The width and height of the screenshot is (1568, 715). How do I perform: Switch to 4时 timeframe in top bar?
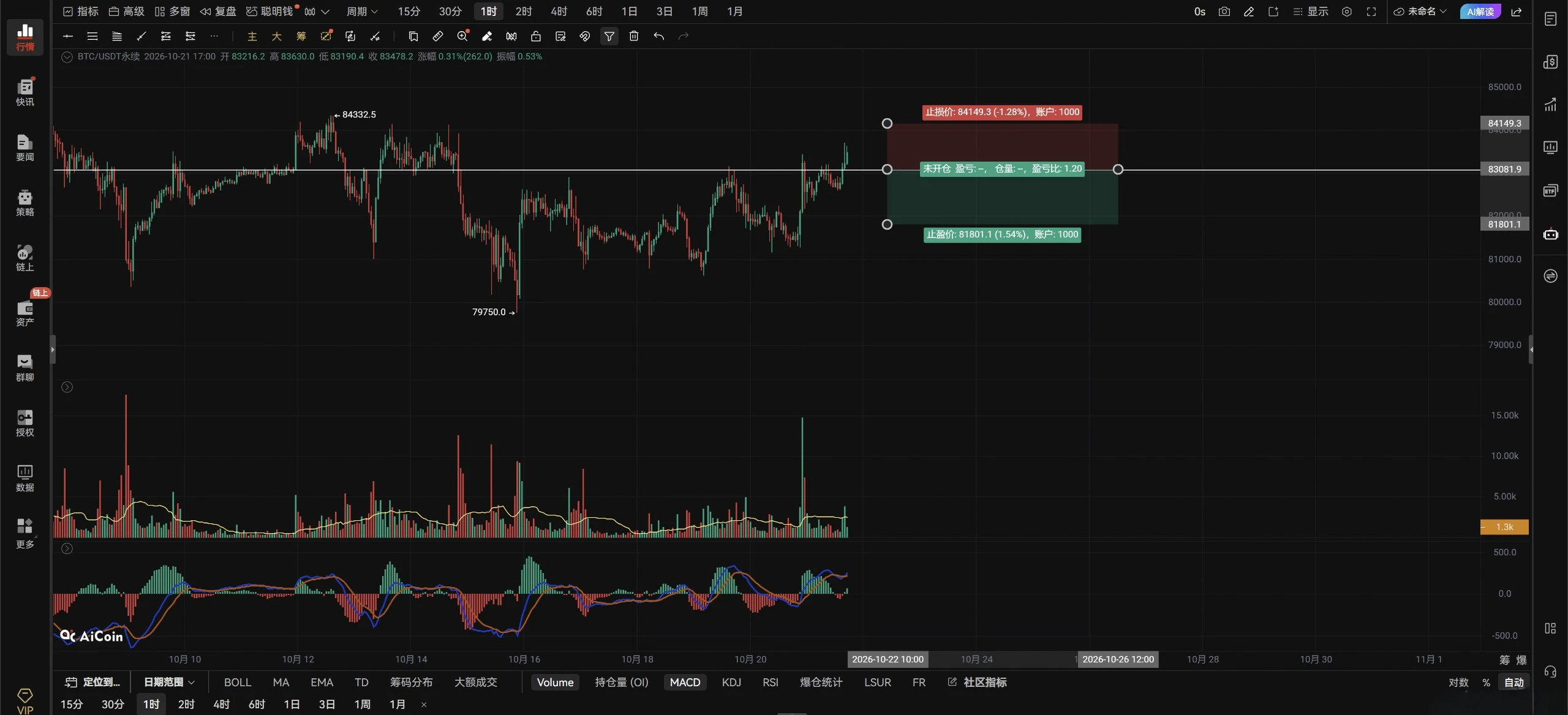click(559, 12)
